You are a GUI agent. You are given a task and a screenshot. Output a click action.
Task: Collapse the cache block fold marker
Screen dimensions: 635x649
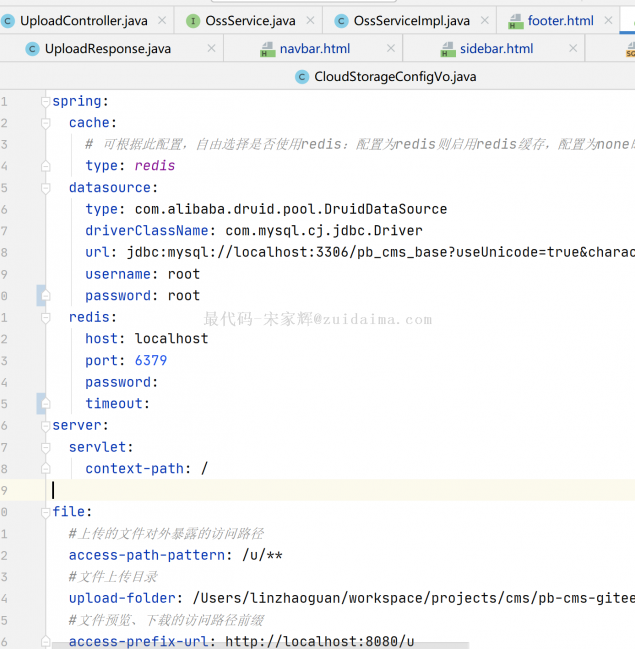point(44,123)
